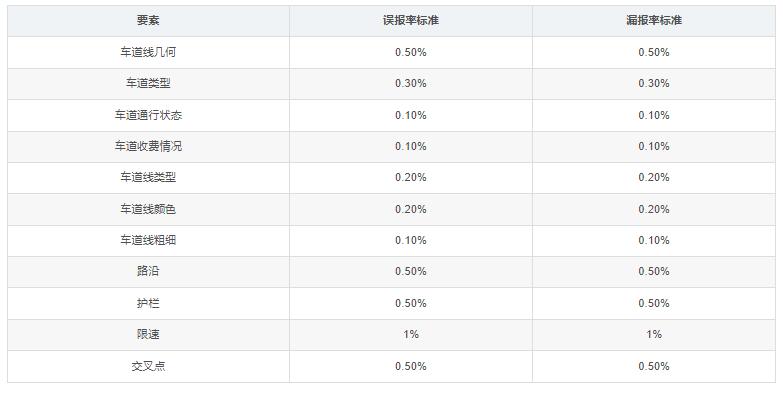Click the 误报率标准 column header

(410, 20)
